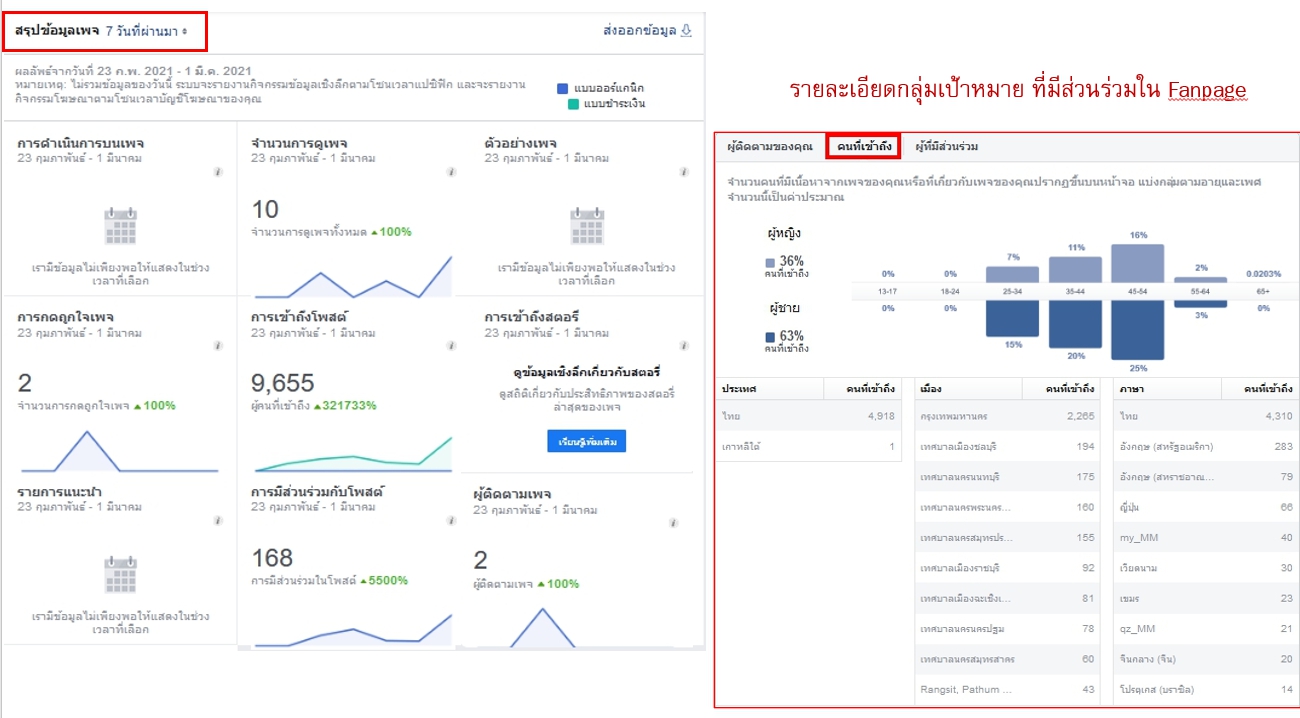Select เขมร language row

[x=1207, y=599]
